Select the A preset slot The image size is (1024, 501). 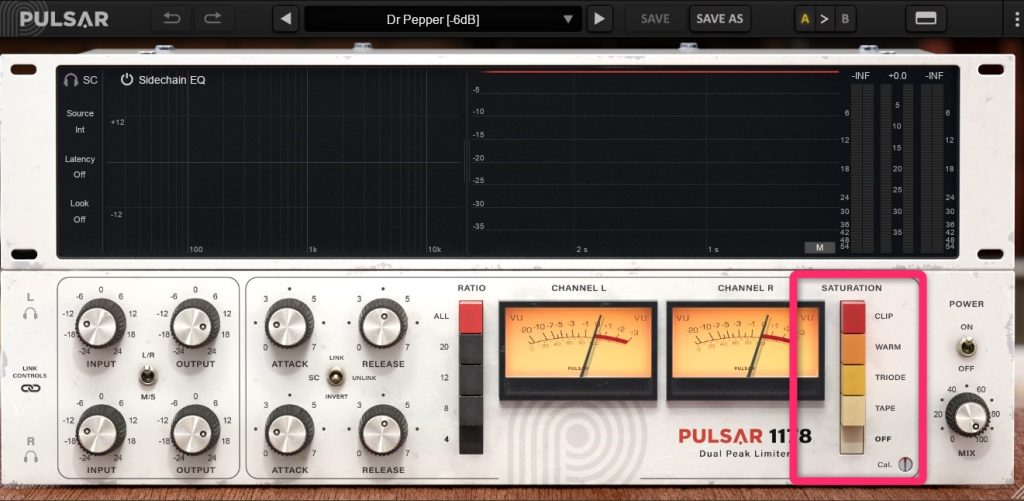(x=805, y=18)
